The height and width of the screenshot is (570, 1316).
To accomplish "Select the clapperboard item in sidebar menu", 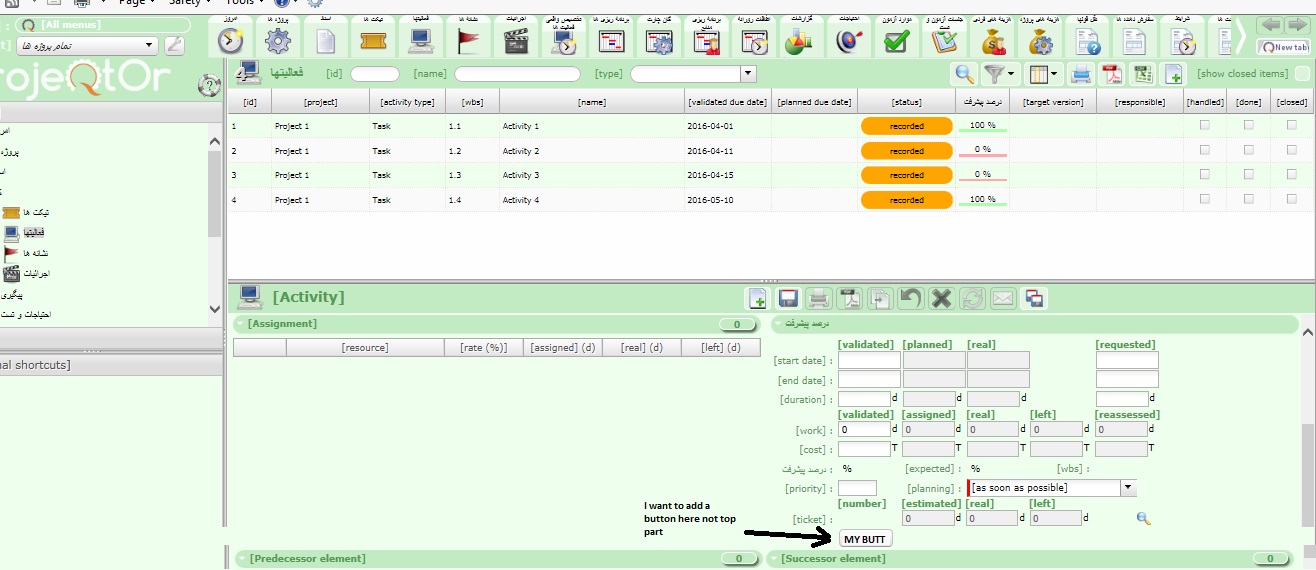I will 12,274.
